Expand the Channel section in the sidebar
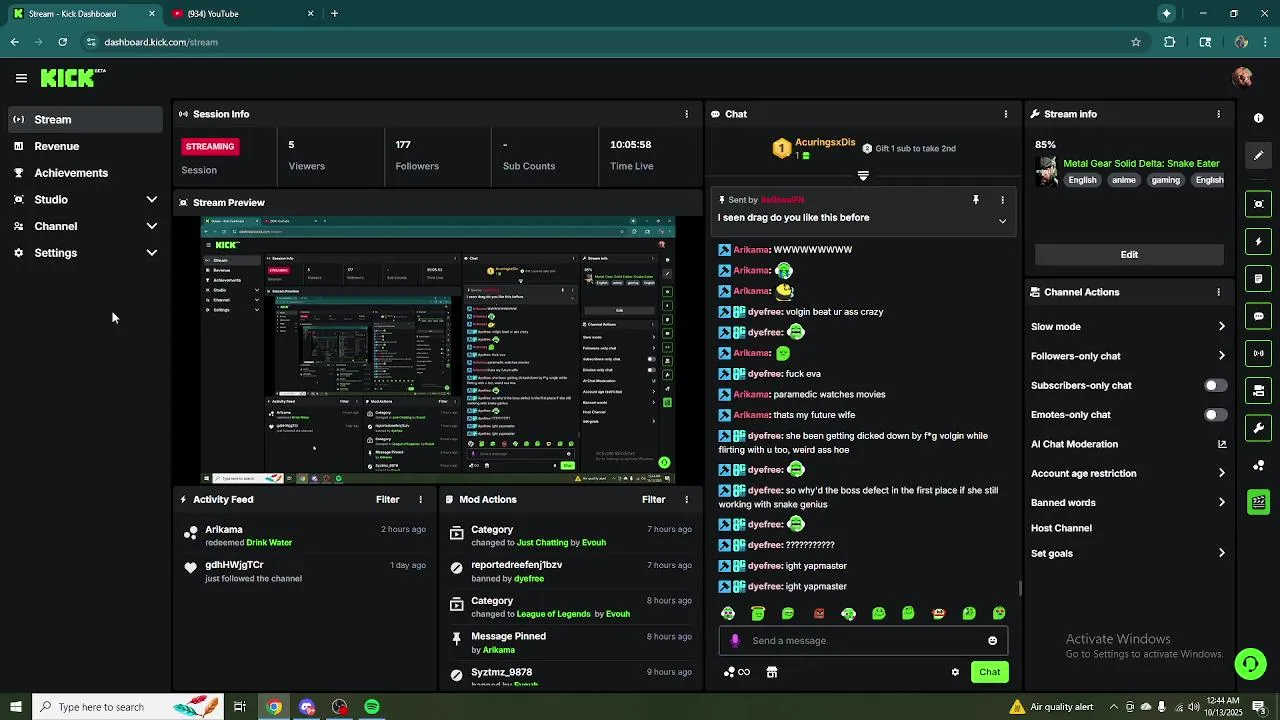The height and width of the screenshot is (720, 1280). 152,226
